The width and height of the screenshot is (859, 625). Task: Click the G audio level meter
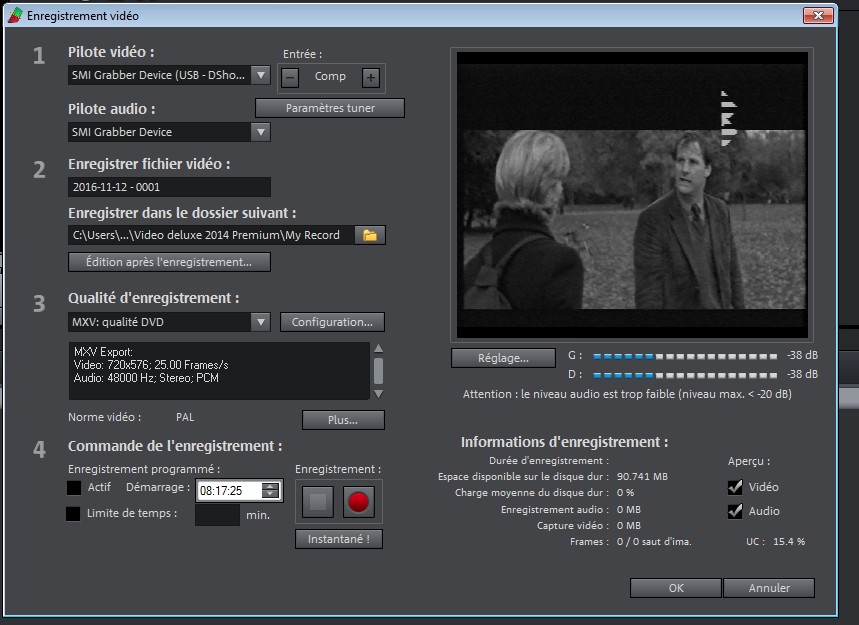[685, 356]
